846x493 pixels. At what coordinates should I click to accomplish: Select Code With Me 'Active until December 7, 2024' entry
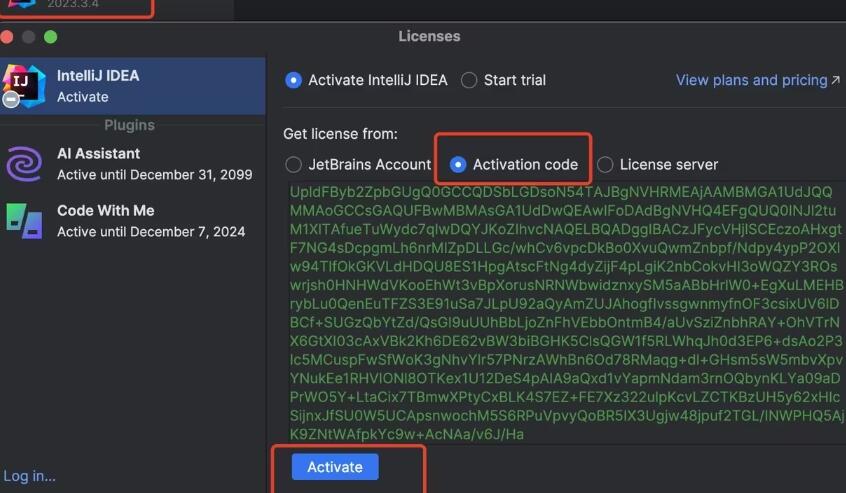coord(151,231)
